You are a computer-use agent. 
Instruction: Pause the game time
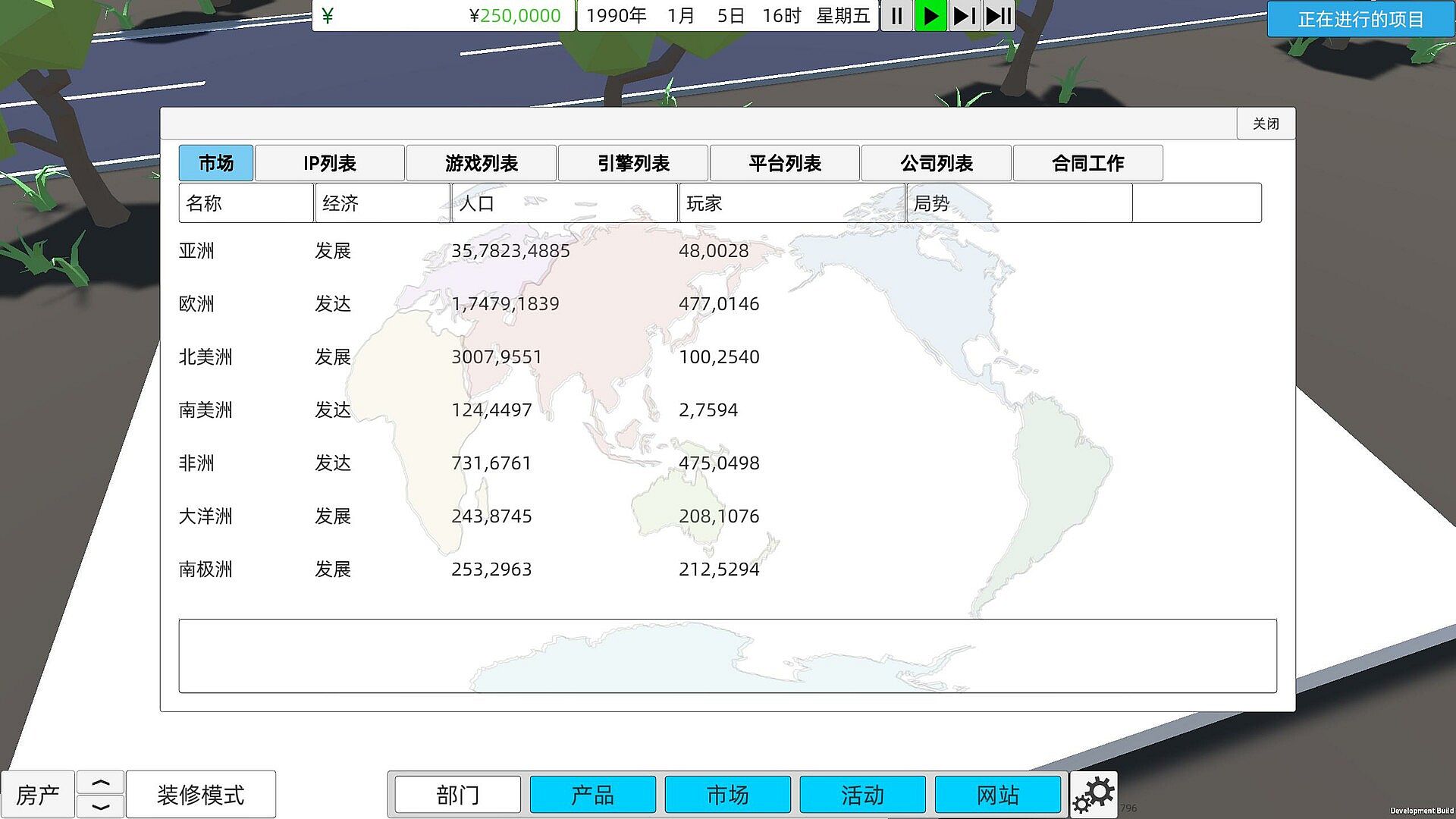(896, 16)
